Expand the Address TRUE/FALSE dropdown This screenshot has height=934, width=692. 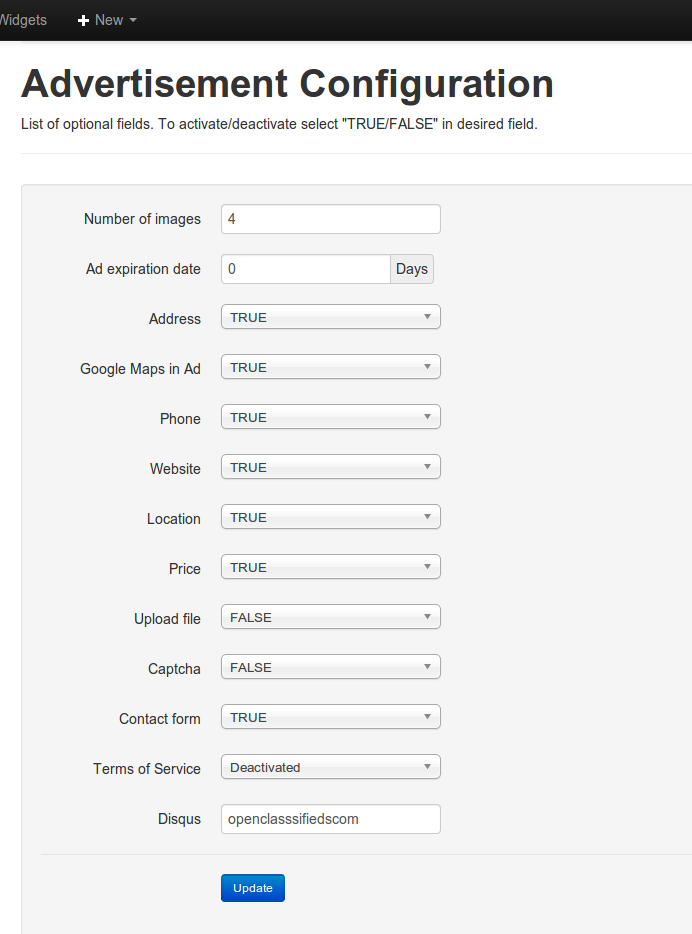tap(330, 318)
